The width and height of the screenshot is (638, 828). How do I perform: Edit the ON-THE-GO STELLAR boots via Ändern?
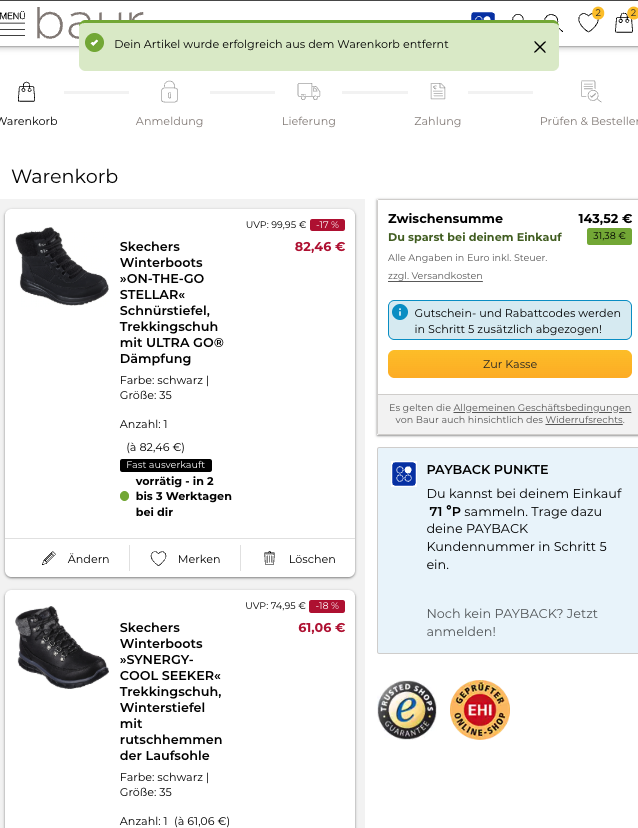coord(75,559)
